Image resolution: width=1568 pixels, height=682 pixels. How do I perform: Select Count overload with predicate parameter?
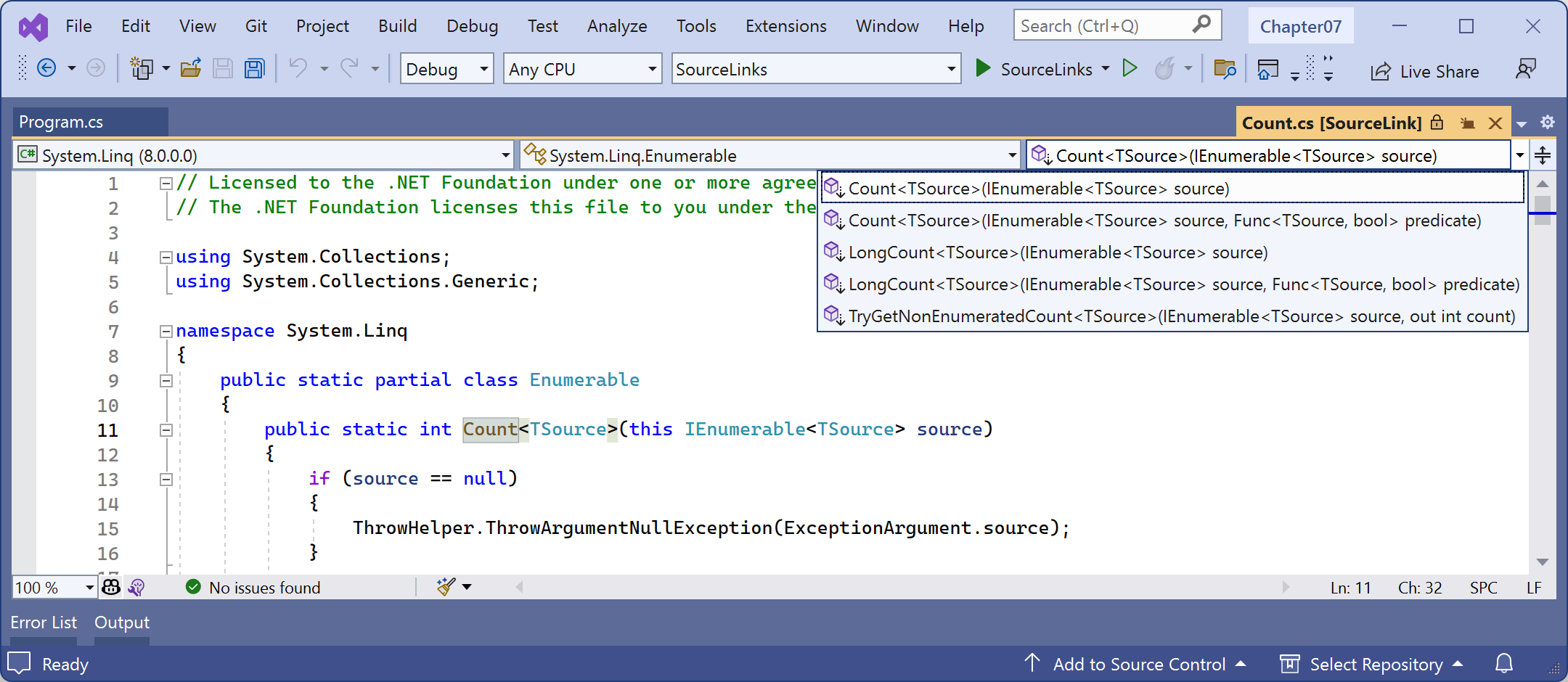[x=1173, y=221]
